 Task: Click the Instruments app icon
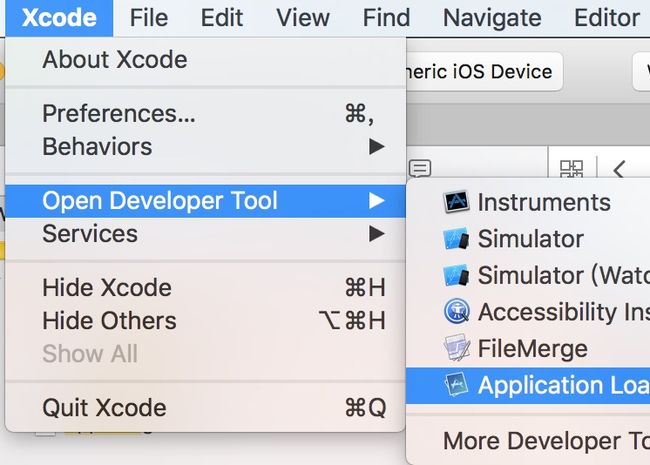point(456,202)
